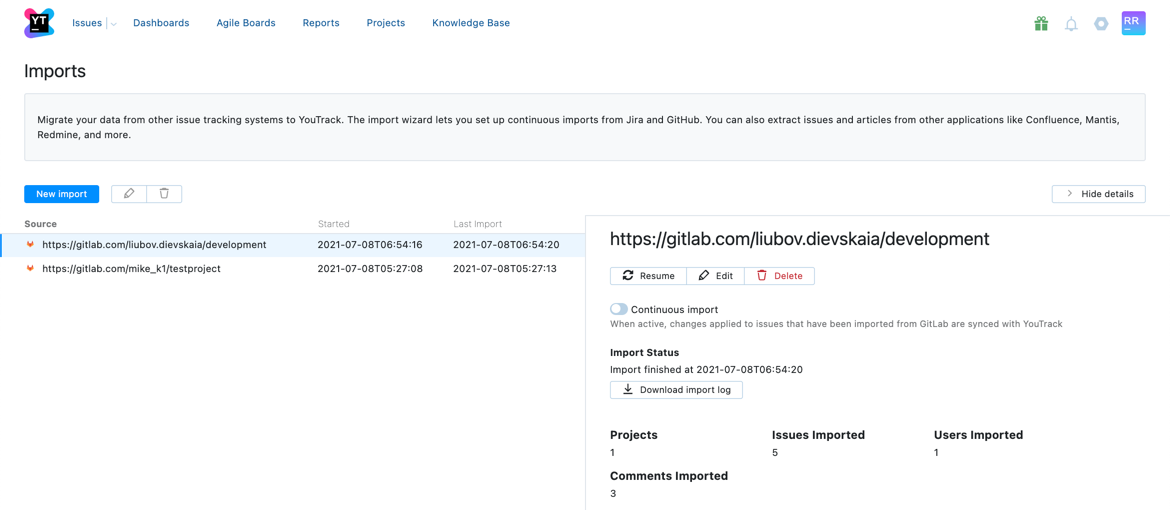
Task: Click the trash icon next to New import
Action: (x=164, y=193)
